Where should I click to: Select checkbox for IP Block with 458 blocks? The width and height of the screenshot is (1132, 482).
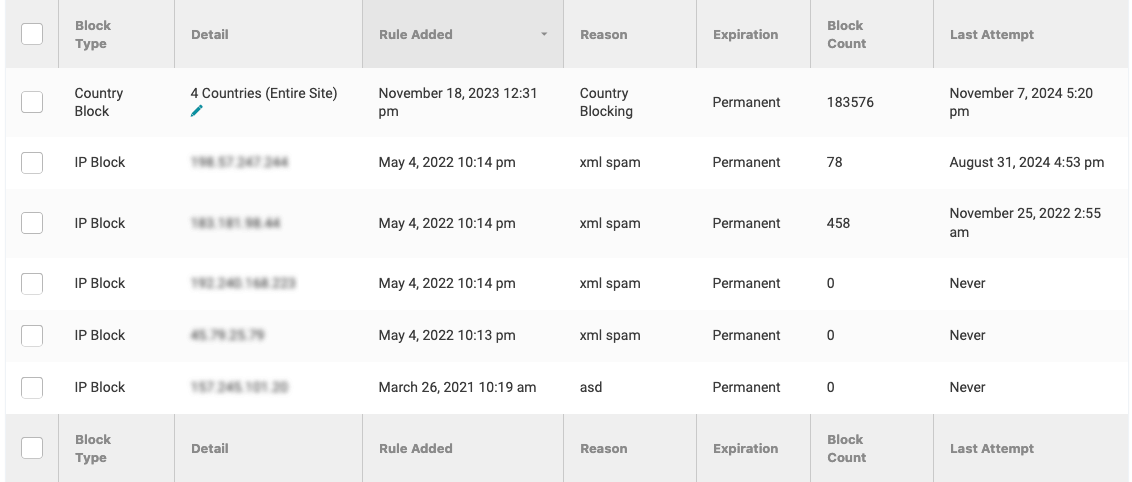click(x=32, y=223)
